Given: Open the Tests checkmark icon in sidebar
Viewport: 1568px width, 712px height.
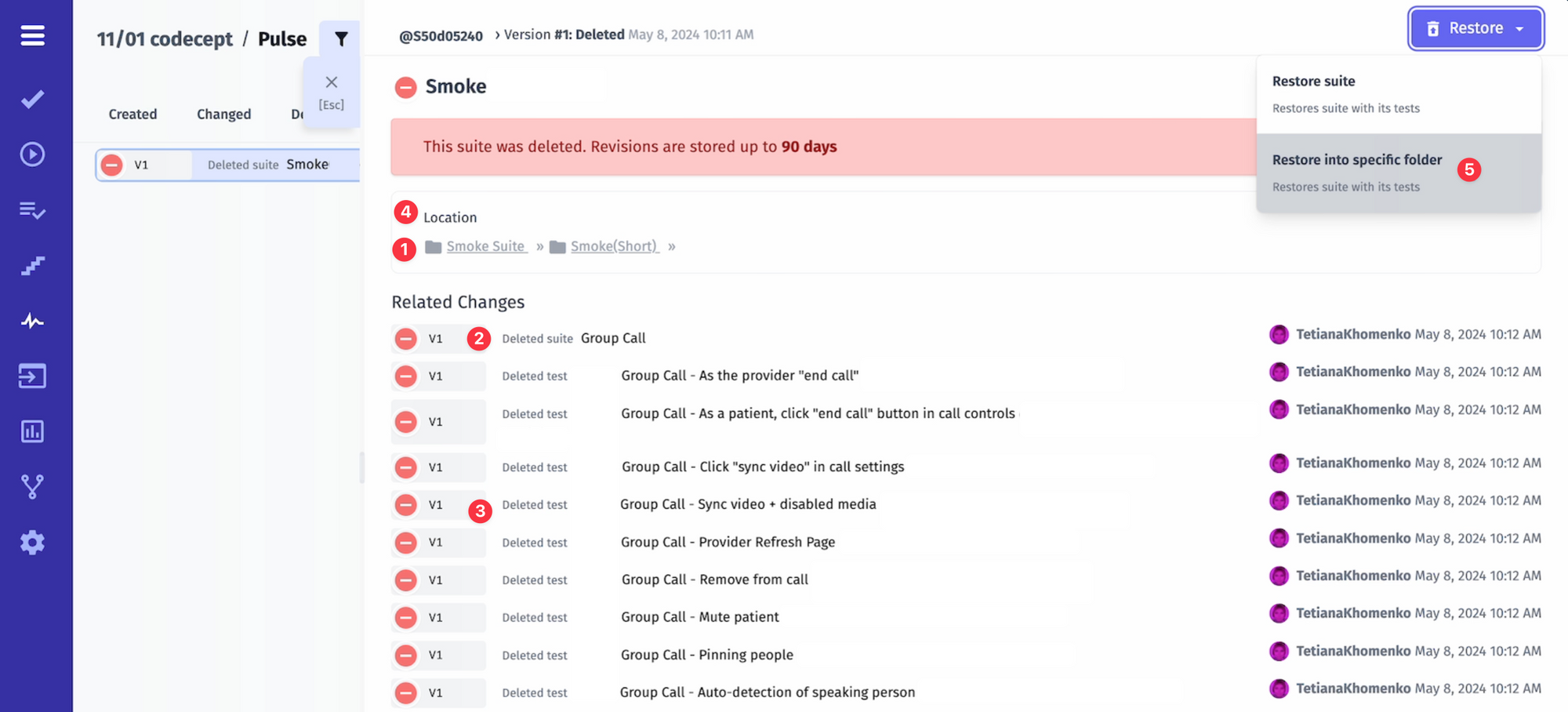Looking at the screenshot, I should 32,99.
